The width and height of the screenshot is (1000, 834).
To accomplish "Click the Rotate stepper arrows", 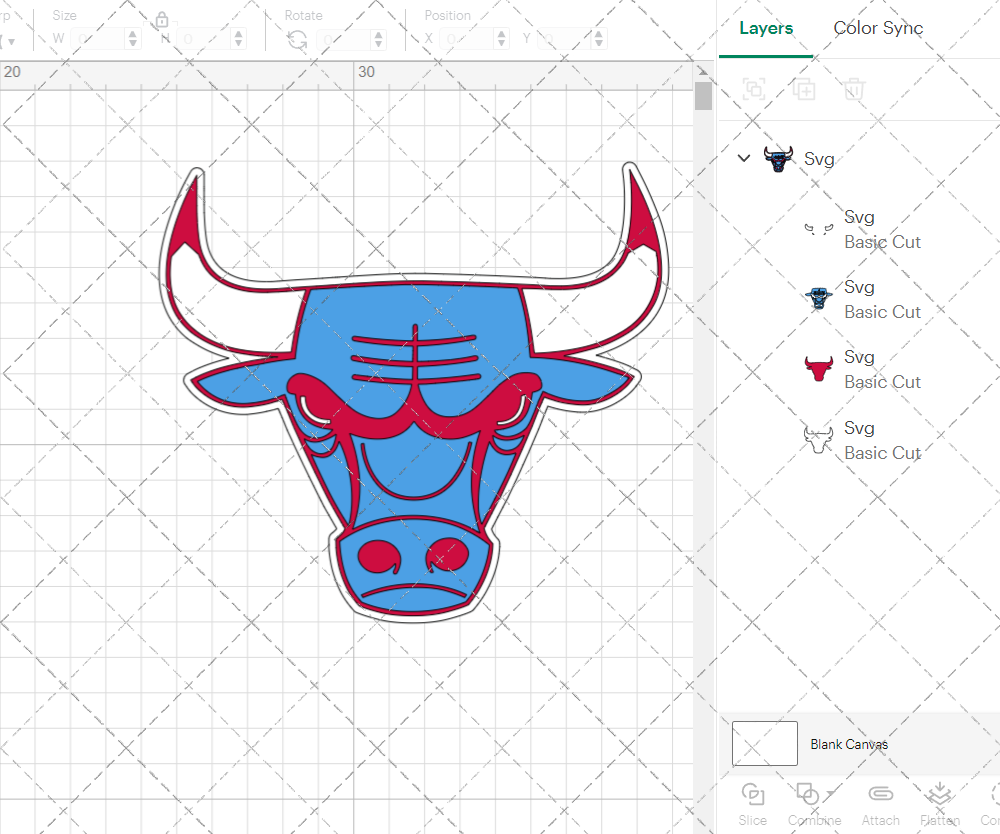I will tap(379, 40).
